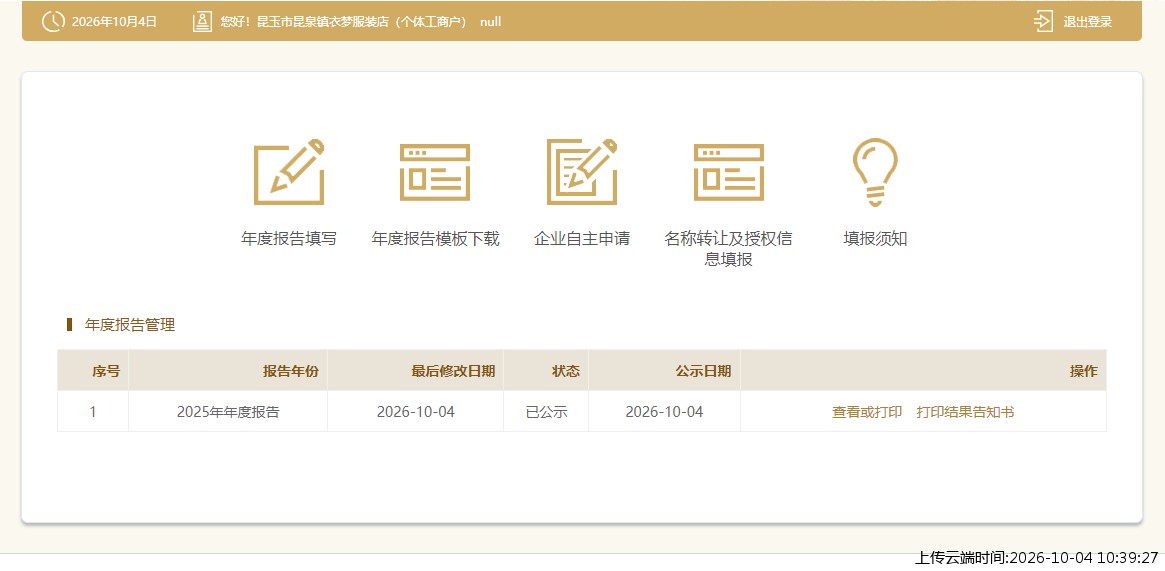Image resolution: width=1165 pixels, height=571 pixels.
Task: Click the 企业自主申请 label
Action: pos(582,239)
